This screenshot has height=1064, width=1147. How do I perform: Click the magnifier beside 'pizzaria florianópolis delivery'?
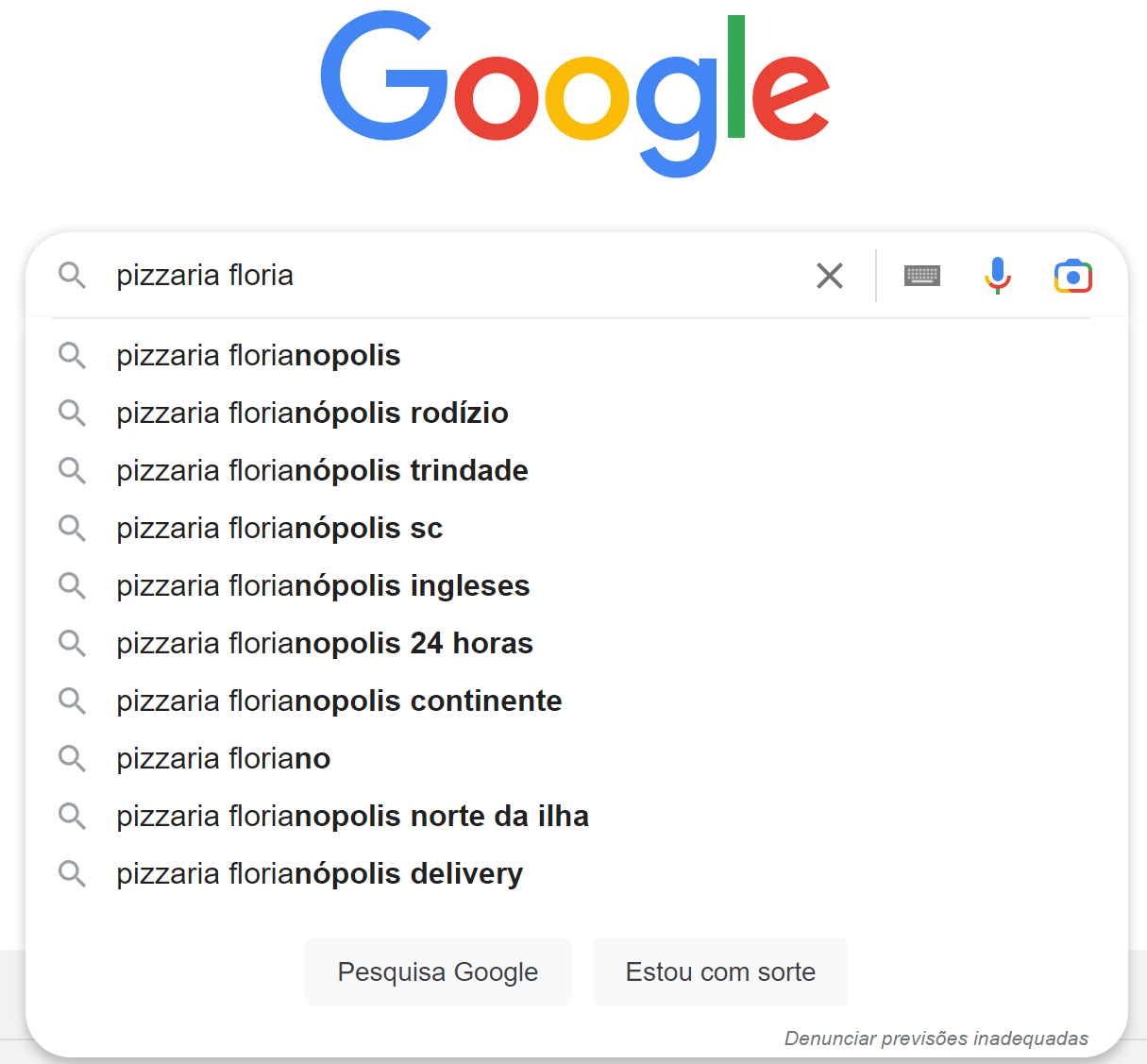click(73, 873)
